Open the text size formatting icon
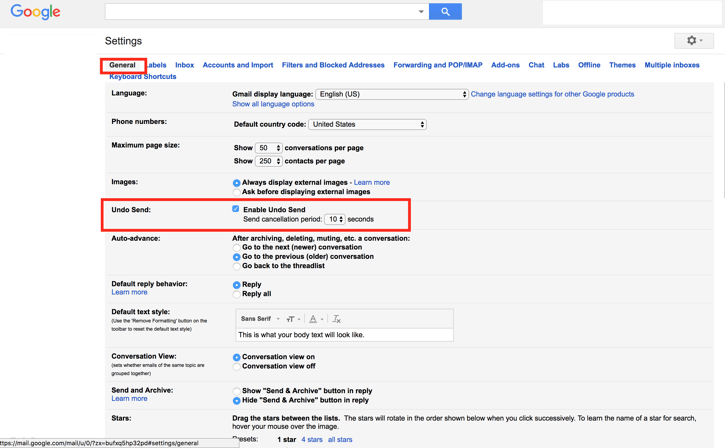 pyautogui.click(x=293, y=319)
